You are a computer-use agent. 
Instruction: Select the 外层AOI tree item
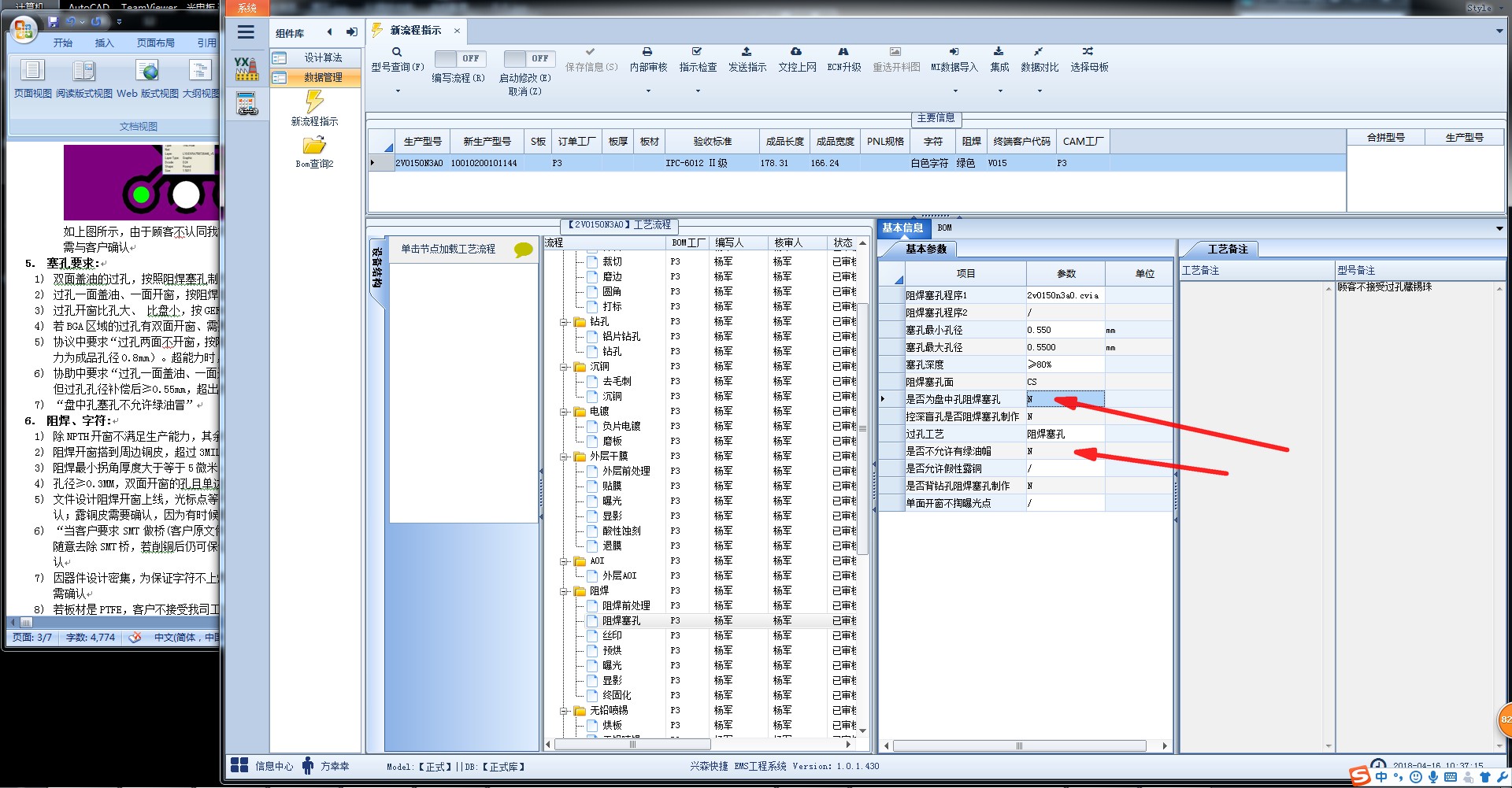(x=619, y=576)
